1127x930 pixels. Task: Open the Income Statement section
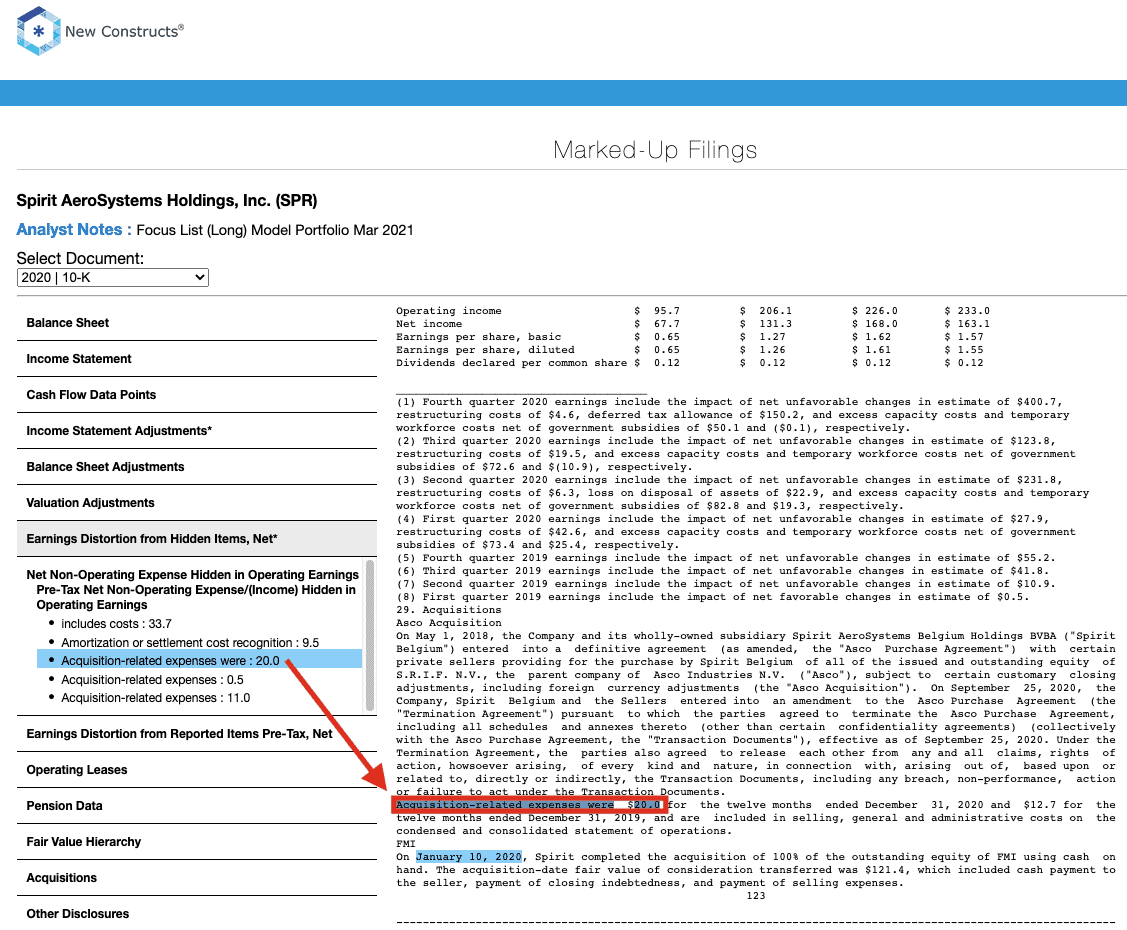click(196, 359)
